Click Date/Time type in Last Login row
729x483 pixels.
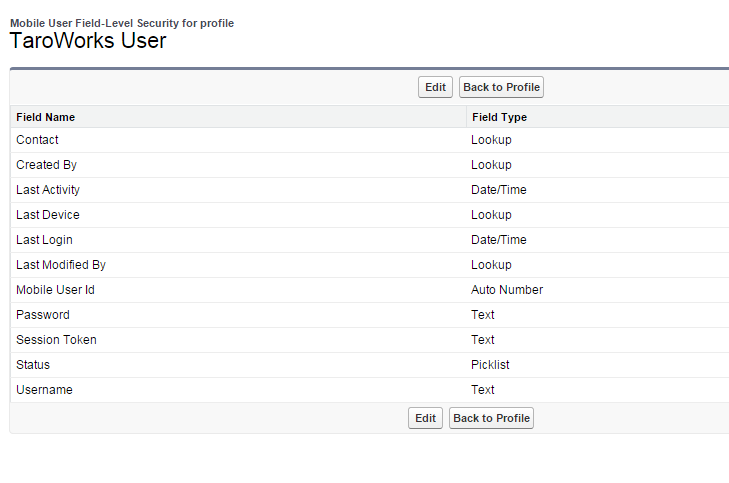pos(499,240)
